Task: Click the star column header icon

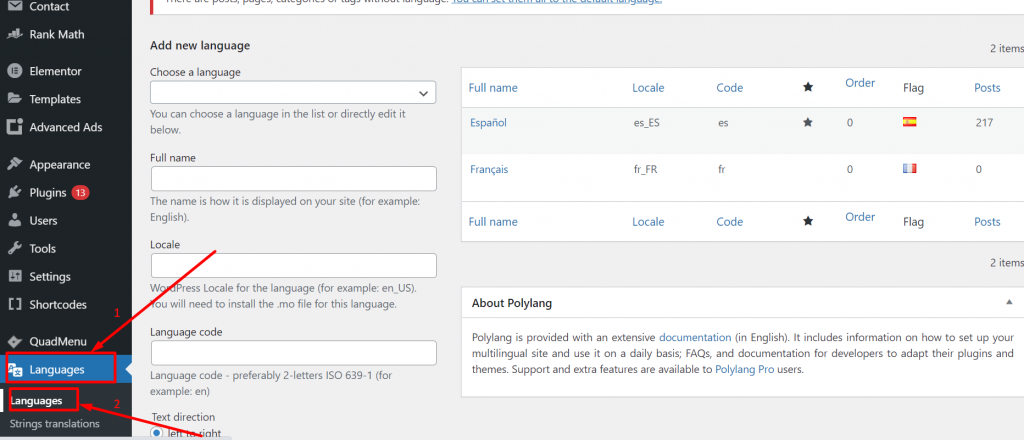Action: coord(808,87)
